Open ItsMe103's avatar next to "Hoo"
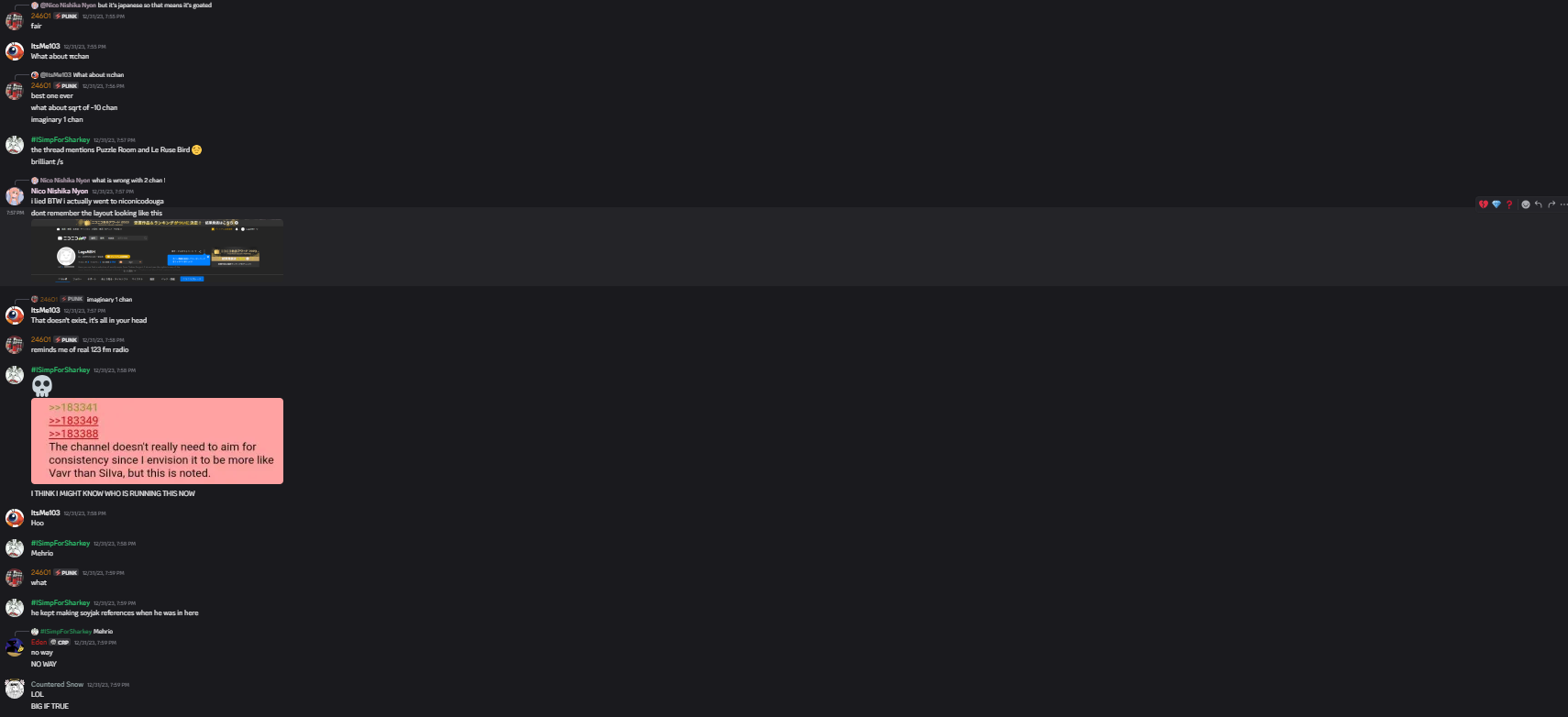 (x=15, y=518)
